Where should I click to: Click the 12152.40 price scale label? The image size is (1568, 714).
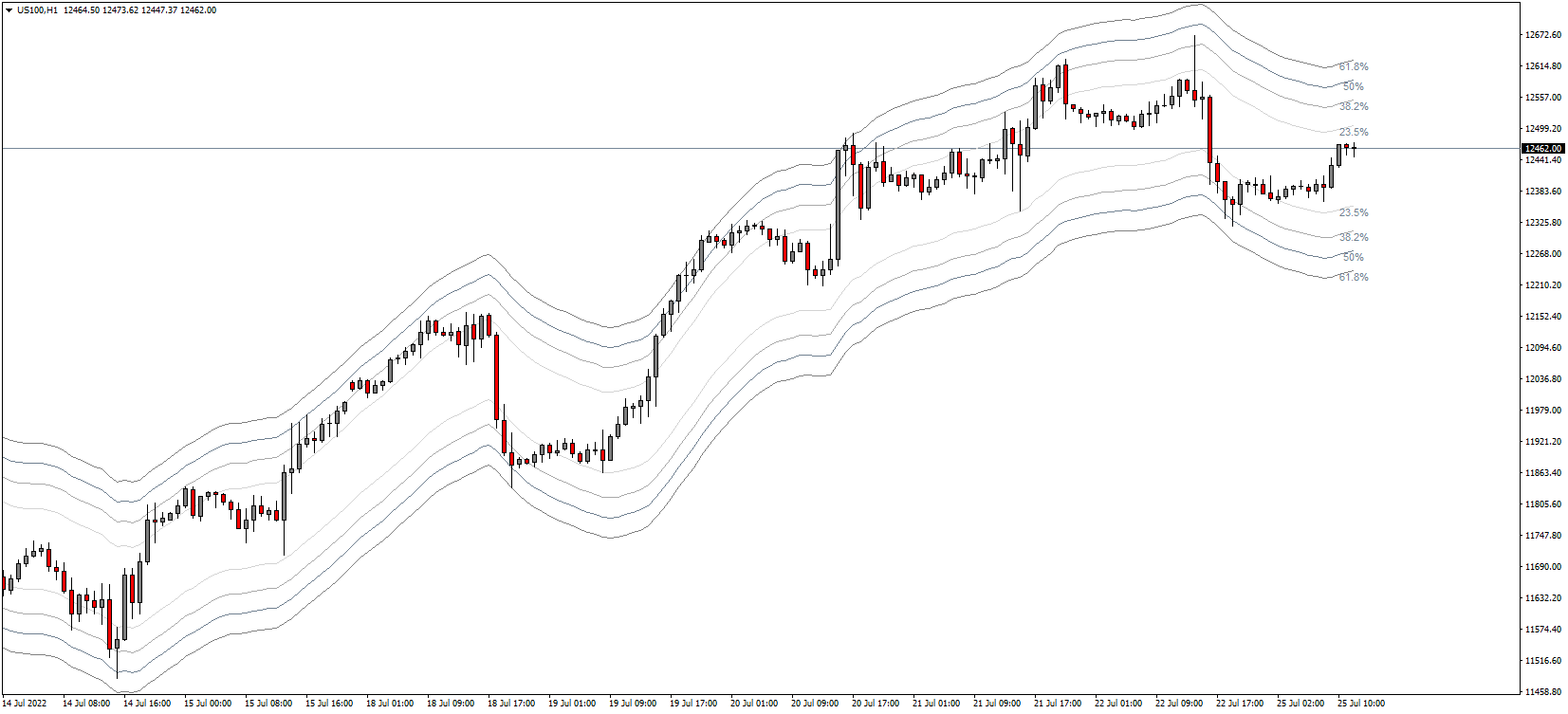[x=1543, y=317]
